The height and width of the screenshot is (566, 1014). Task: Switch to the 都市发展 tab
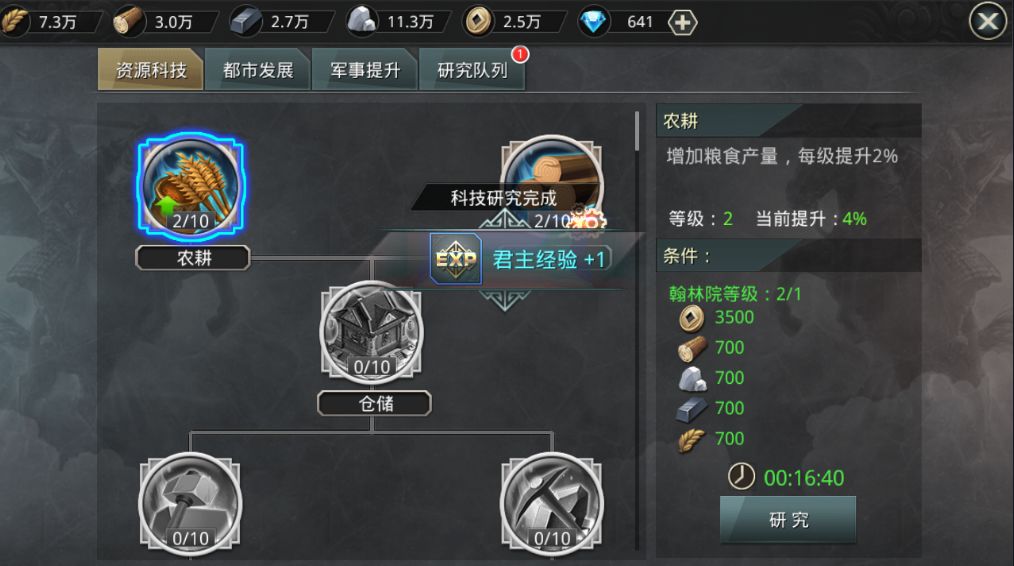coord(258,70)
